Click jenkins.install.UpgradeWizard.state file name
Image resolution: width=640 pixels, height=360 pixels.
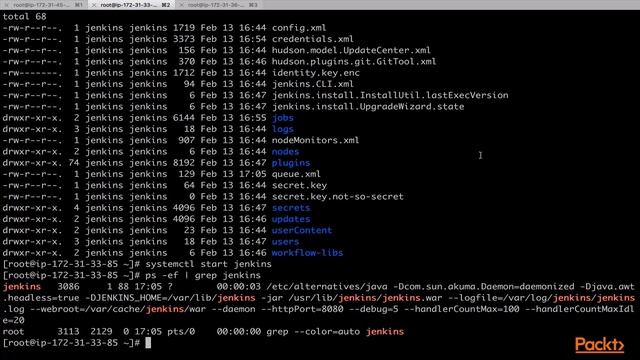pyautogui.click(x=368, y=107)
